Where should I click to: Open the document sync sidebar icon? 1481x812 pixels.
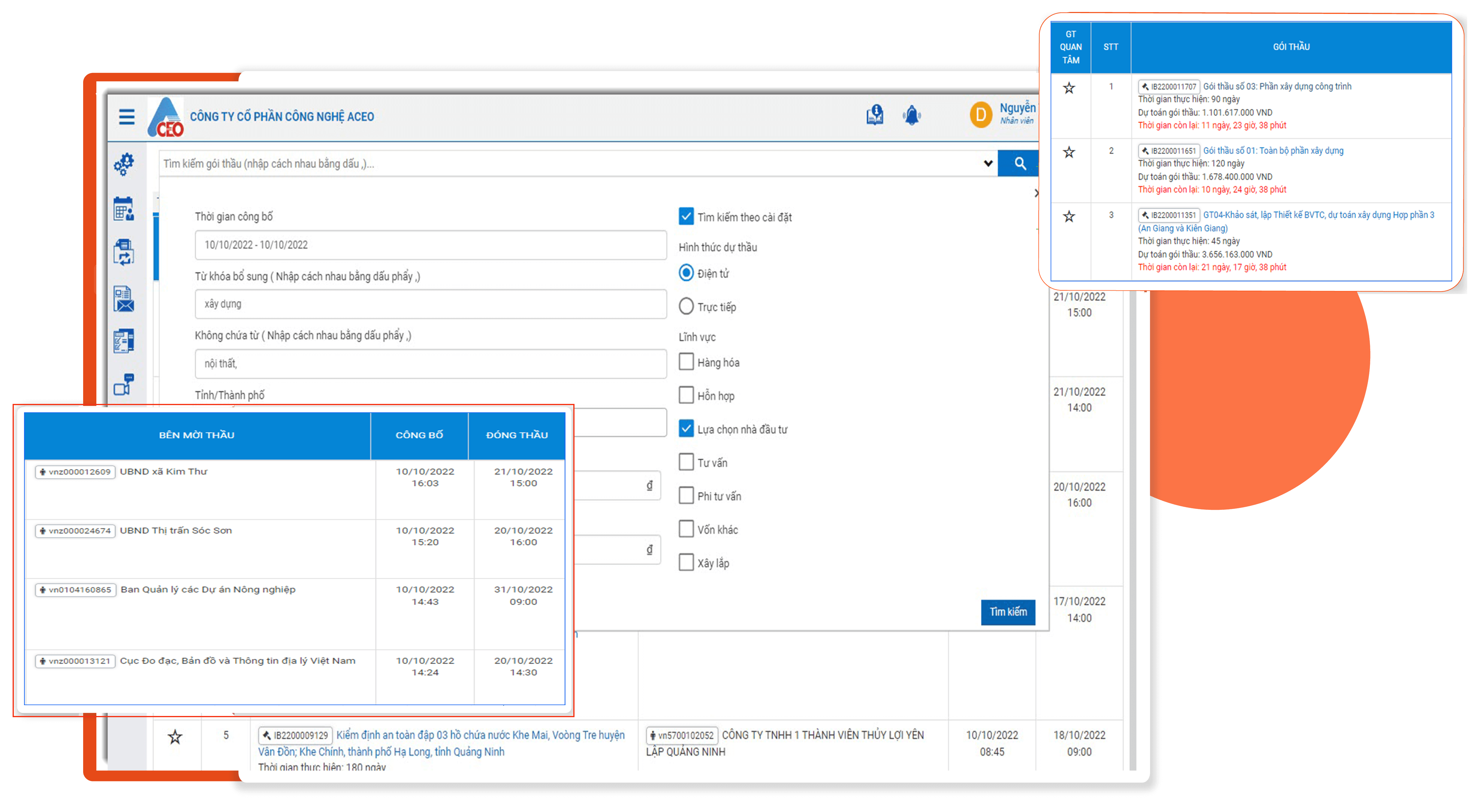click(124, 253)
